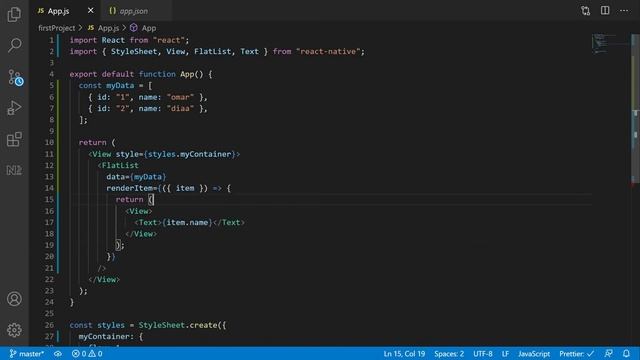Screen dimensions: 640x360
Task: Click the App function name on line 4
Action: (x=187, y=74)
